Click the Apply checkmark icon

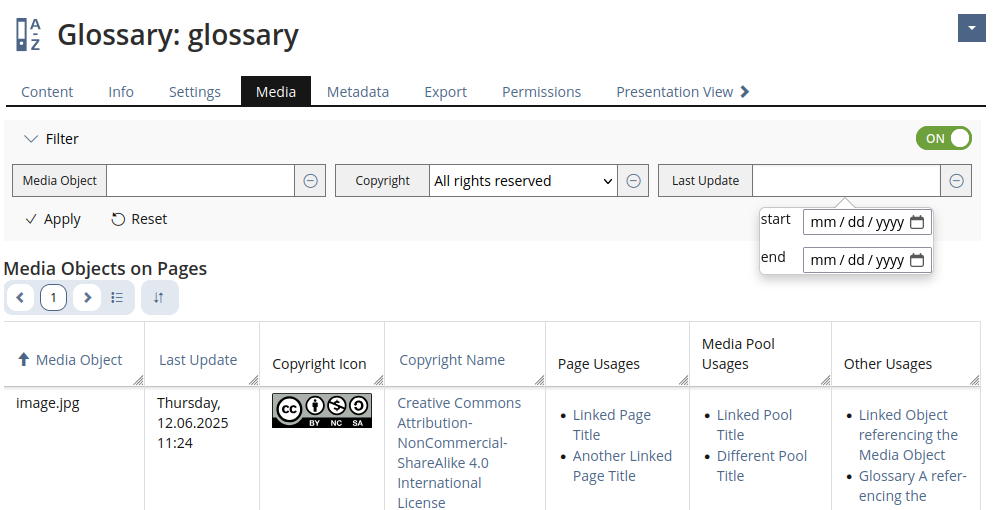pyautogui.click(x=30, y=219)
